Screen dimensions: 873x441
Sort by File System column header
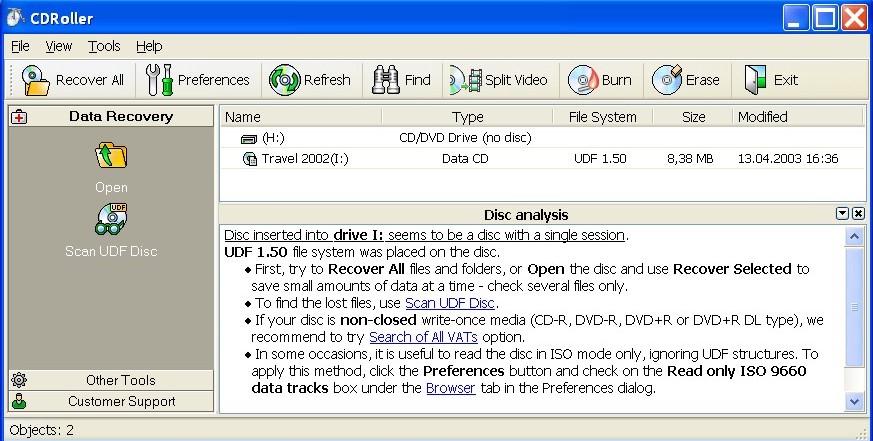[602, 117]
